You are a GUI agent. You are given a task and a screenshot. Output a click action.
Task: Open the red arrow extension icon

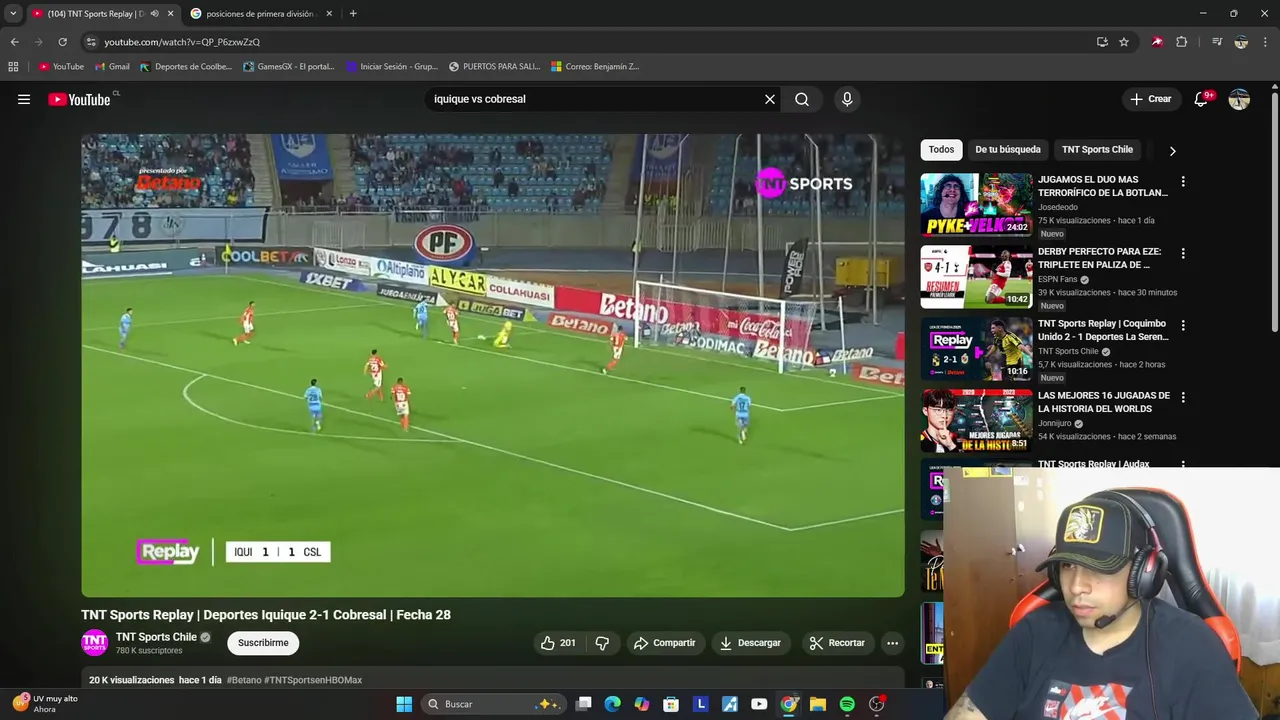1157,42
